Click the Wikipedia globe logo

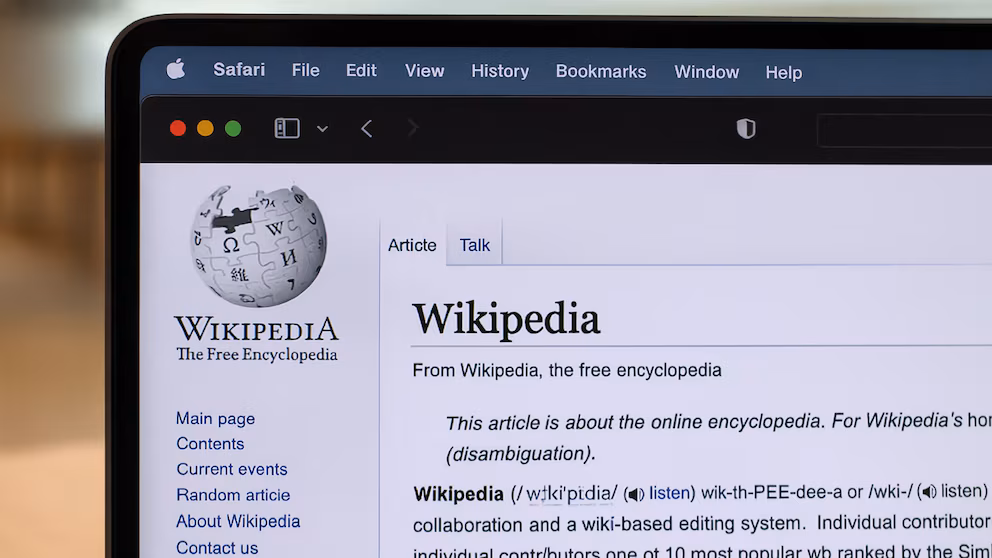click(x=258, y=245)
